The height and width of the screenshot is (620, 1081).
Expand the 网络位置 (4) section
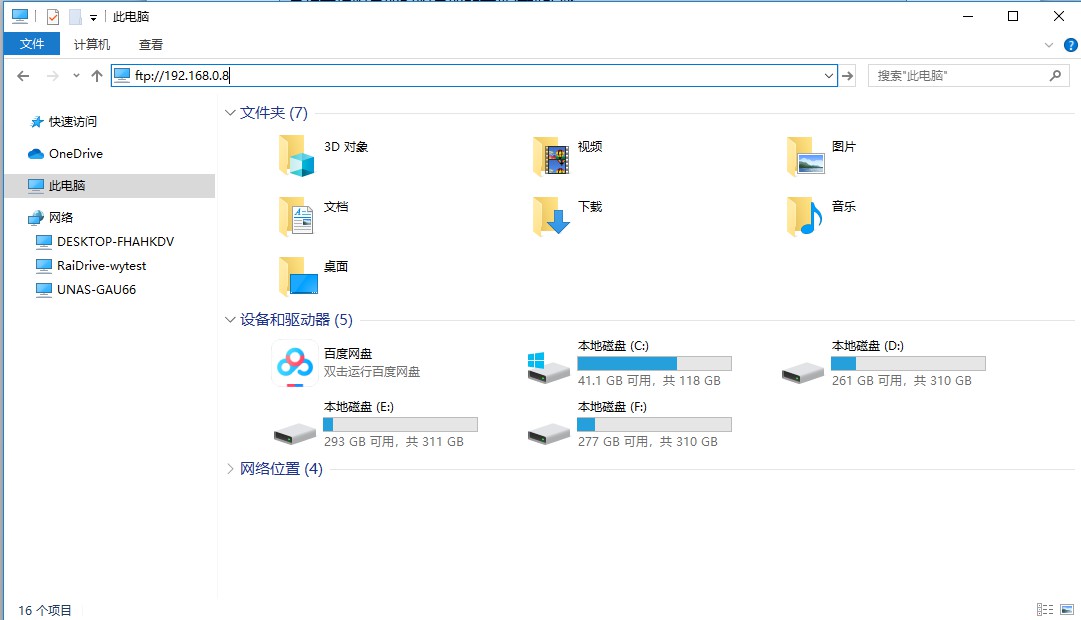coord(230,468)
